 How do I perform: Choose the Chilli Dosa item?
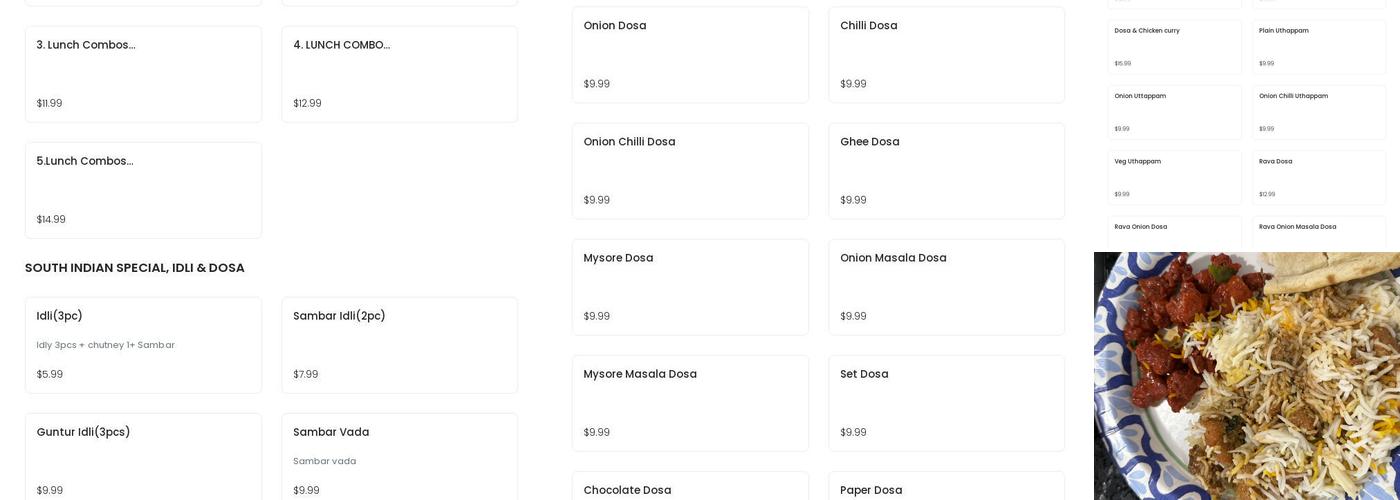point(946,55)
